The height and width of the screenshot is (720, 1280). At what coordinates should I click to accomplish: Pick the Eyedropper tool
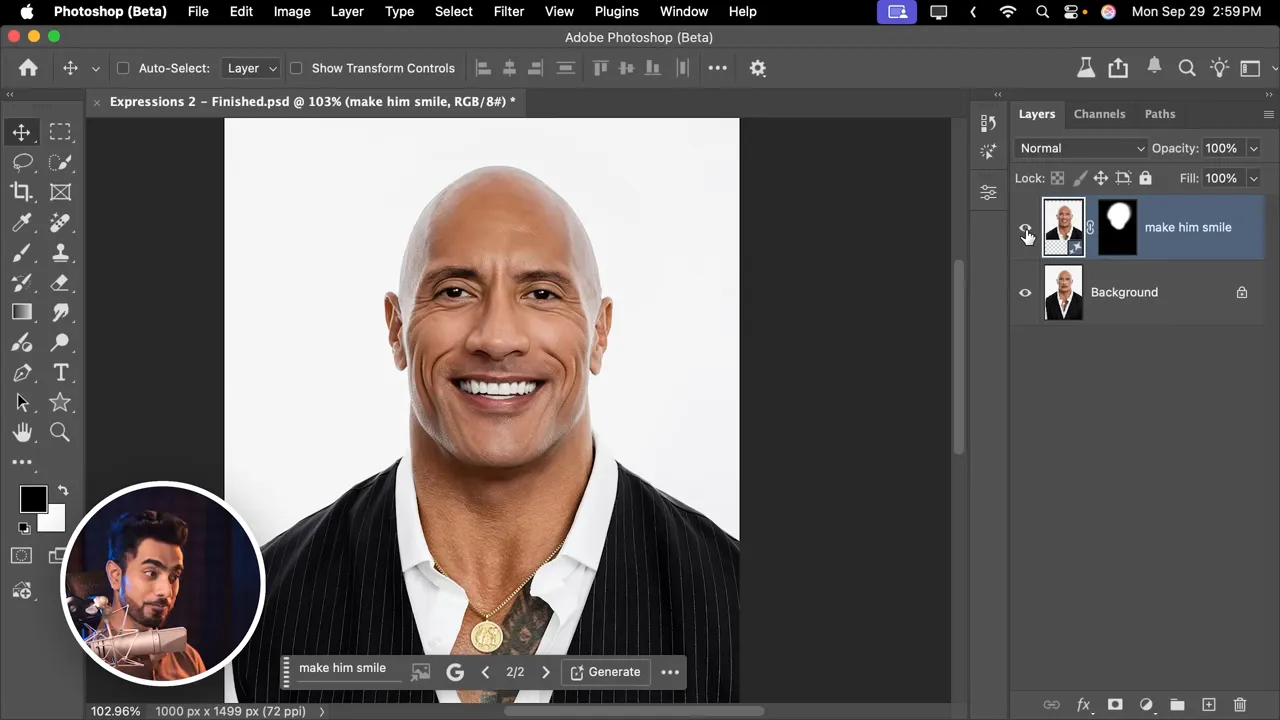(x=22, y=222)
